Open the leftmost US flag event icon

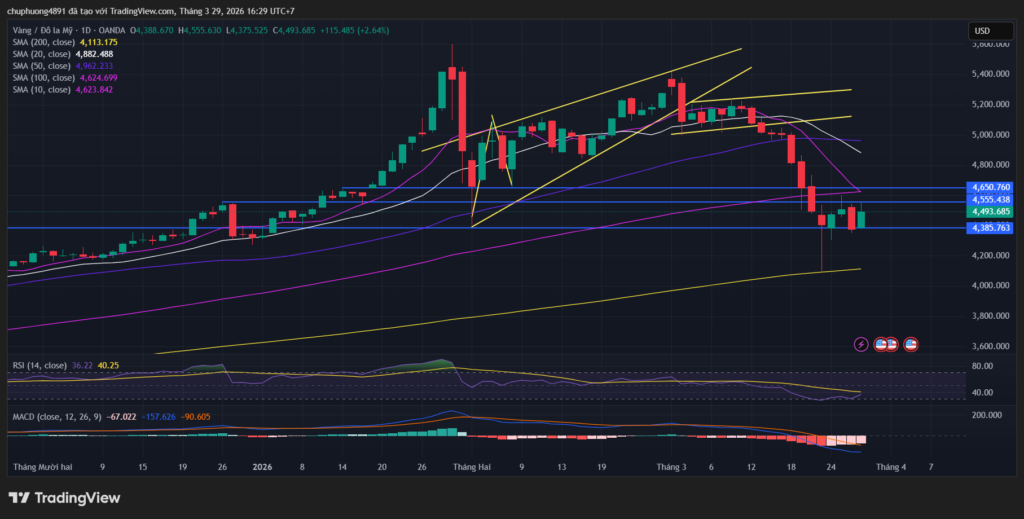pyautogui.click(x=881, y=344)
